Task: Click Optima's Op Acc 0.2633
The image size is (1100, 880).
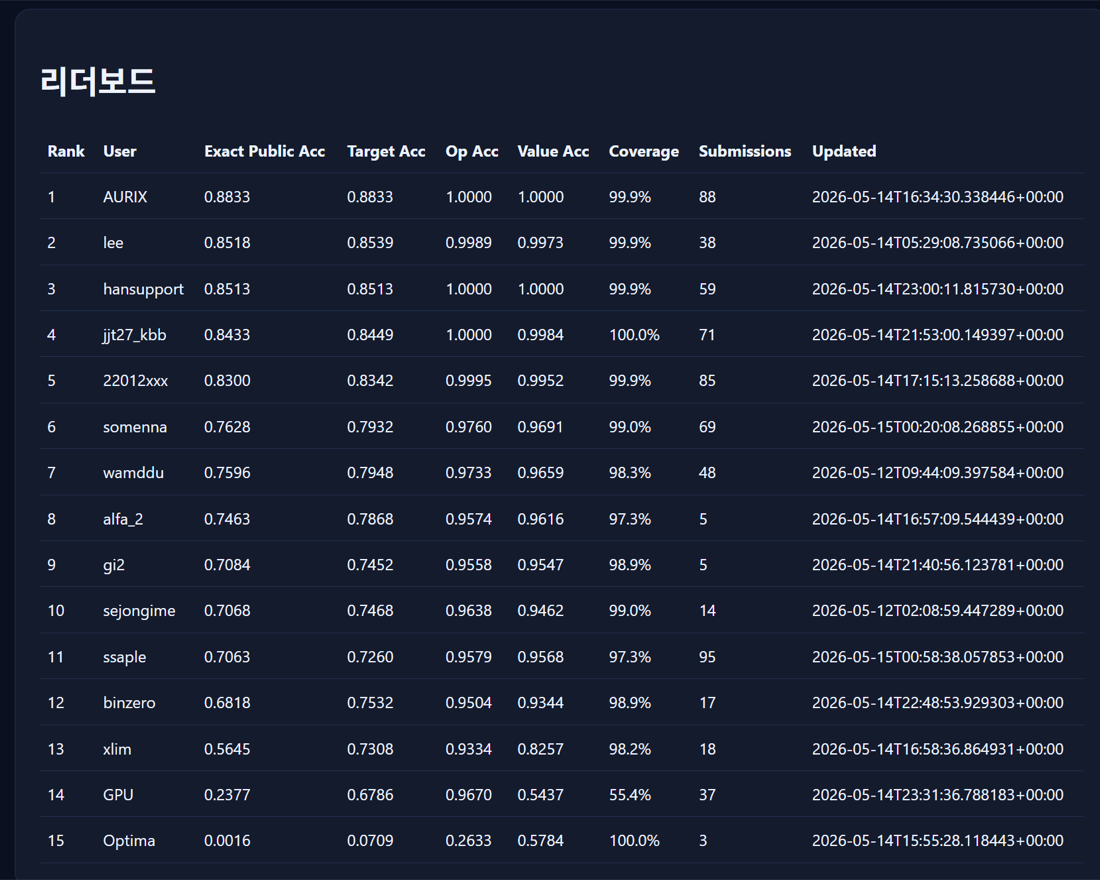Action: point(469,841)
